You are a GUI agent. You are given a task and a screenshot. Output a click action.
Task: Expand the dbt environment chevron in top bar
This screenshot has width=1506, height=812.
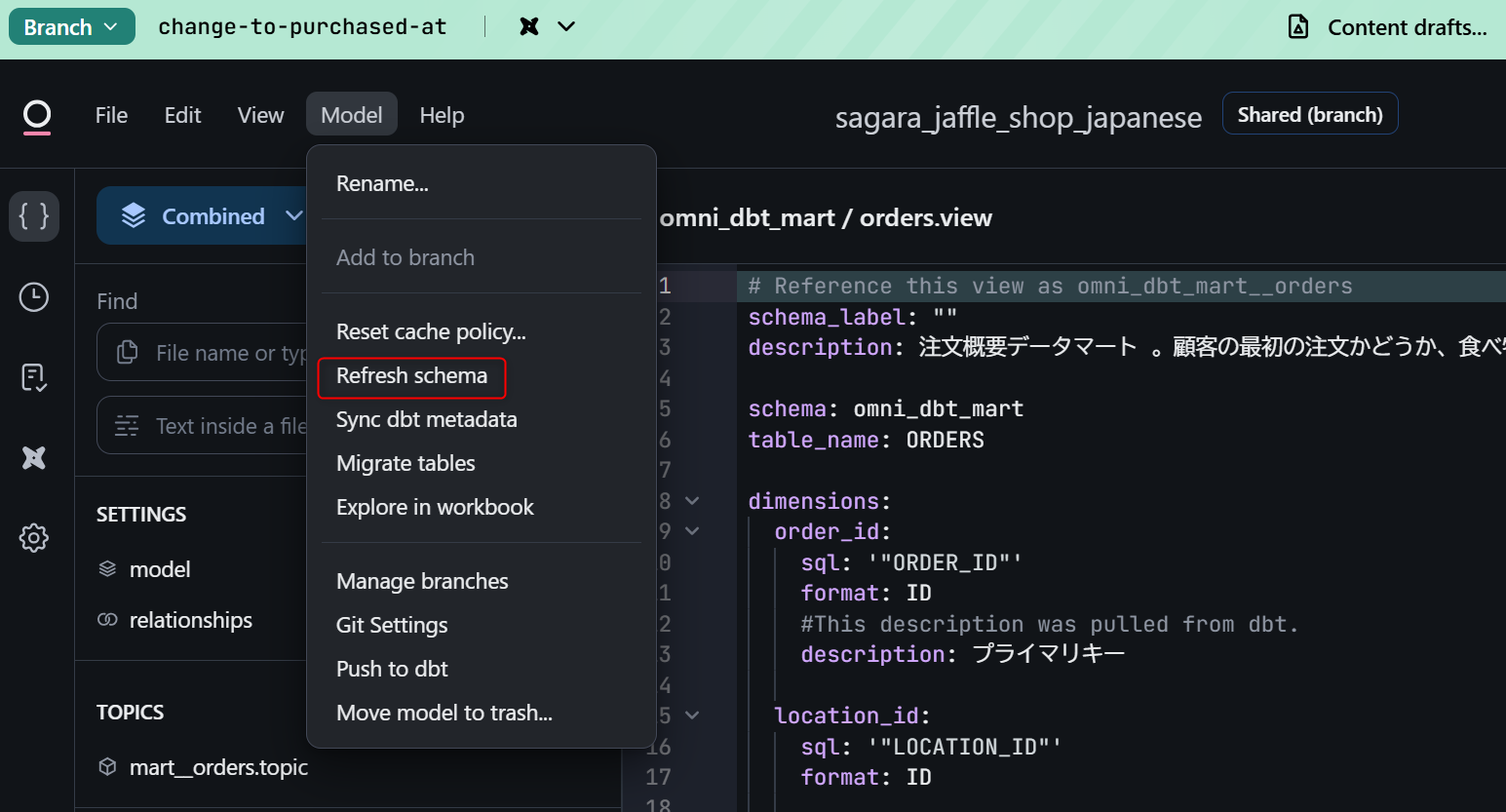566,27
